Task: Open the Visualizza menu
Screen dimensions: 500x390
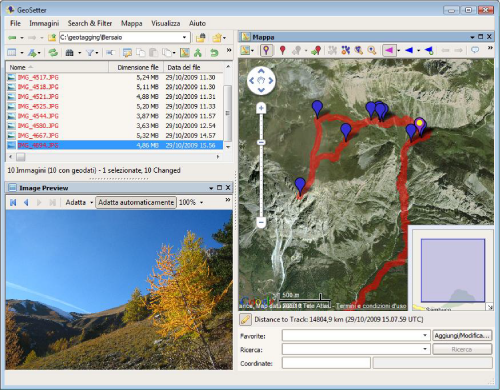Action: [166, 23]
